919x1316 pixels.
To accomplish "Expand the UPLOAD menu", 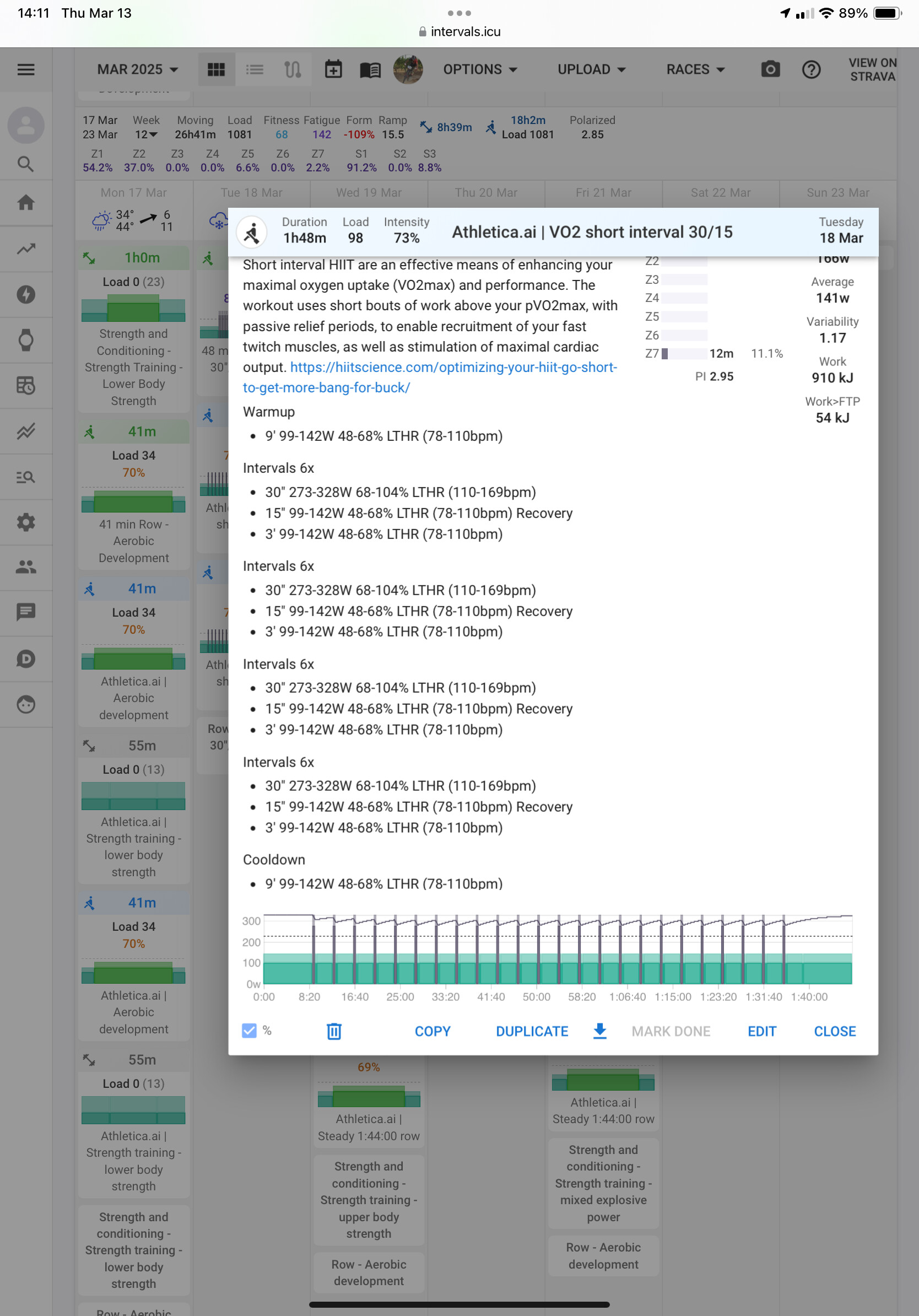I will 592,69.
